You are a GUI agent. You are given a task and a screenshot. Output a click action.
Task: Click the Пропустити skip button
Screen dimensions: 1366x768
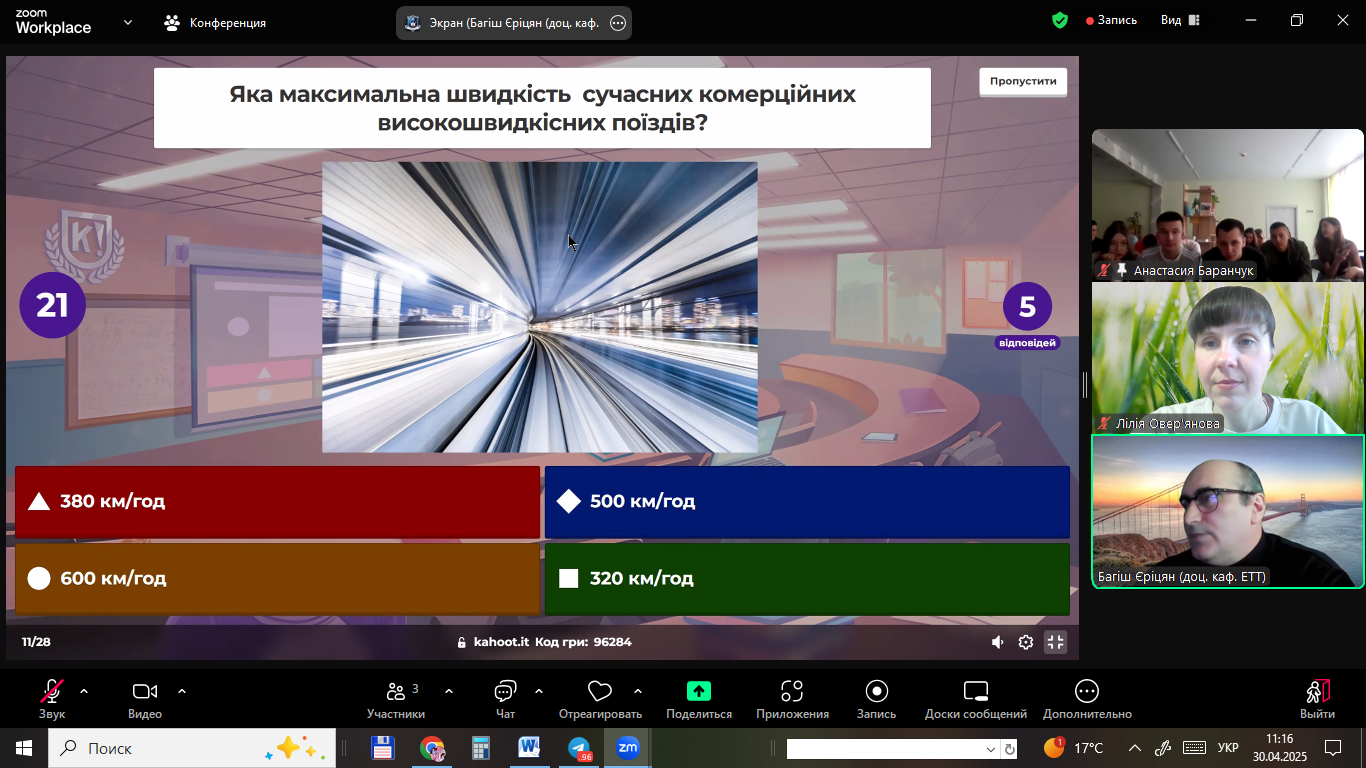(1023, 82)
